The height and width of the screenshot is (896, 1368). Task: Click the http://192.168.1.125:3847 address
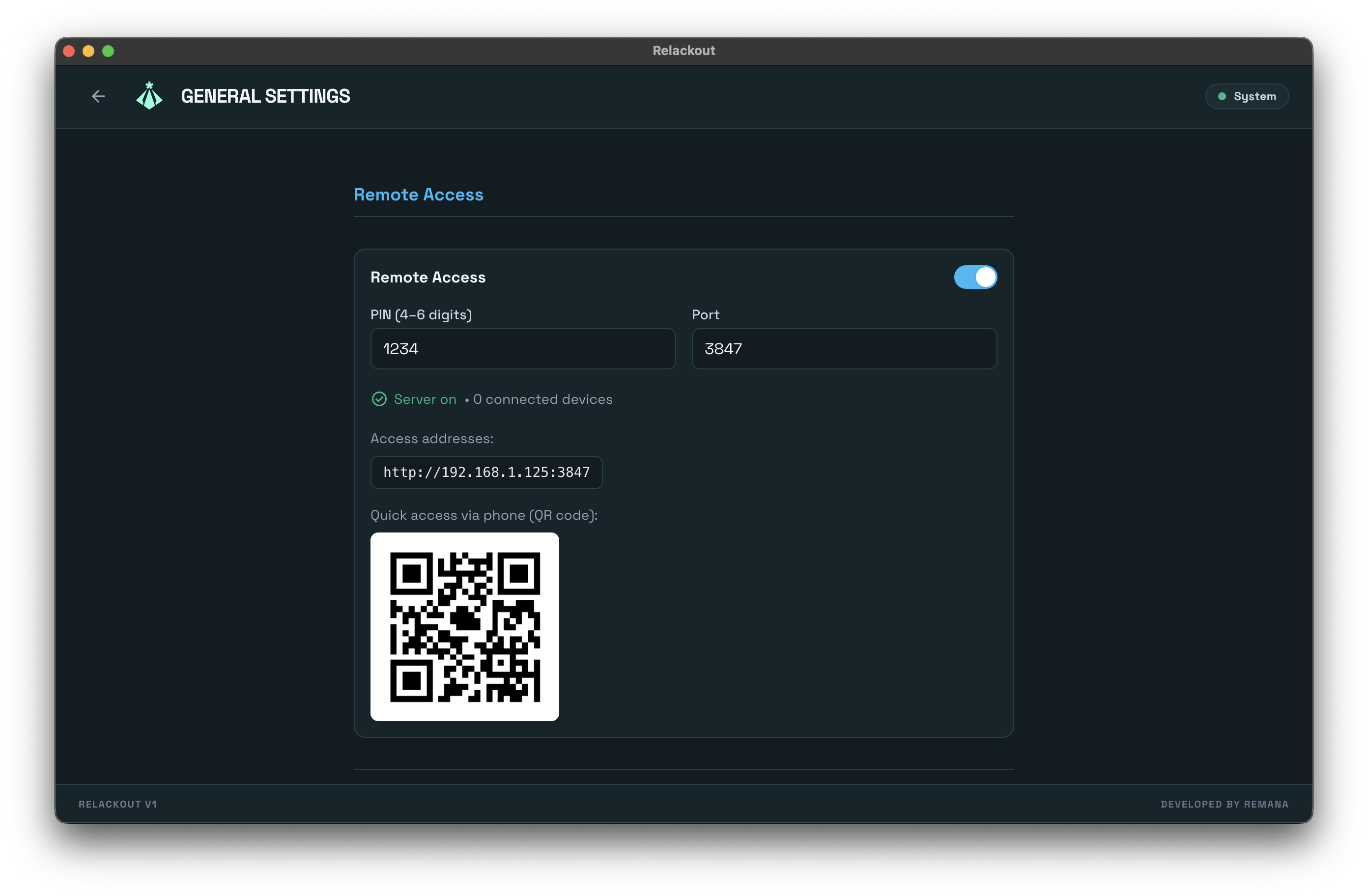tap(486, 473)
